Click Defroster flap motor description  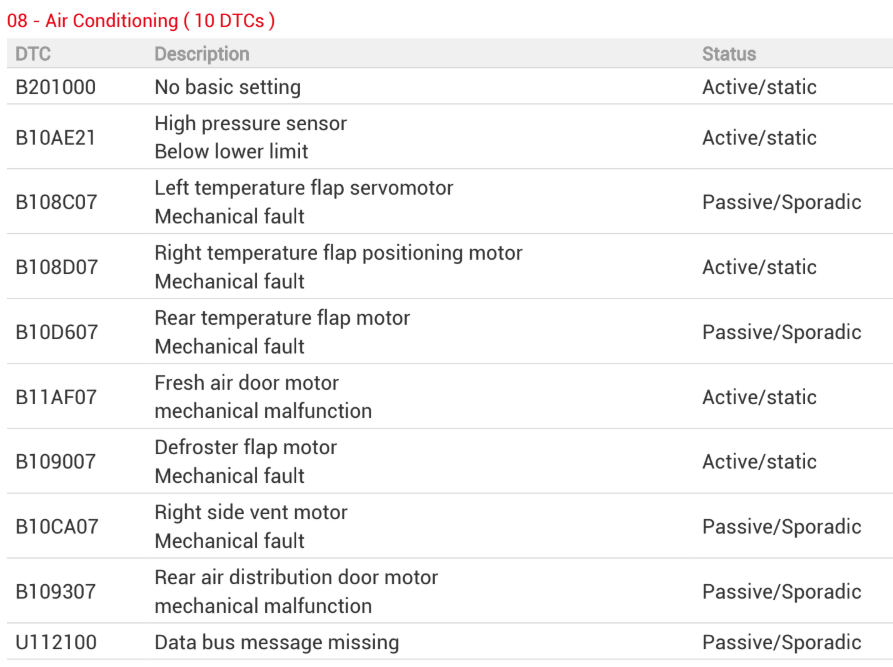pyautogui.click(x=245, y=448)
